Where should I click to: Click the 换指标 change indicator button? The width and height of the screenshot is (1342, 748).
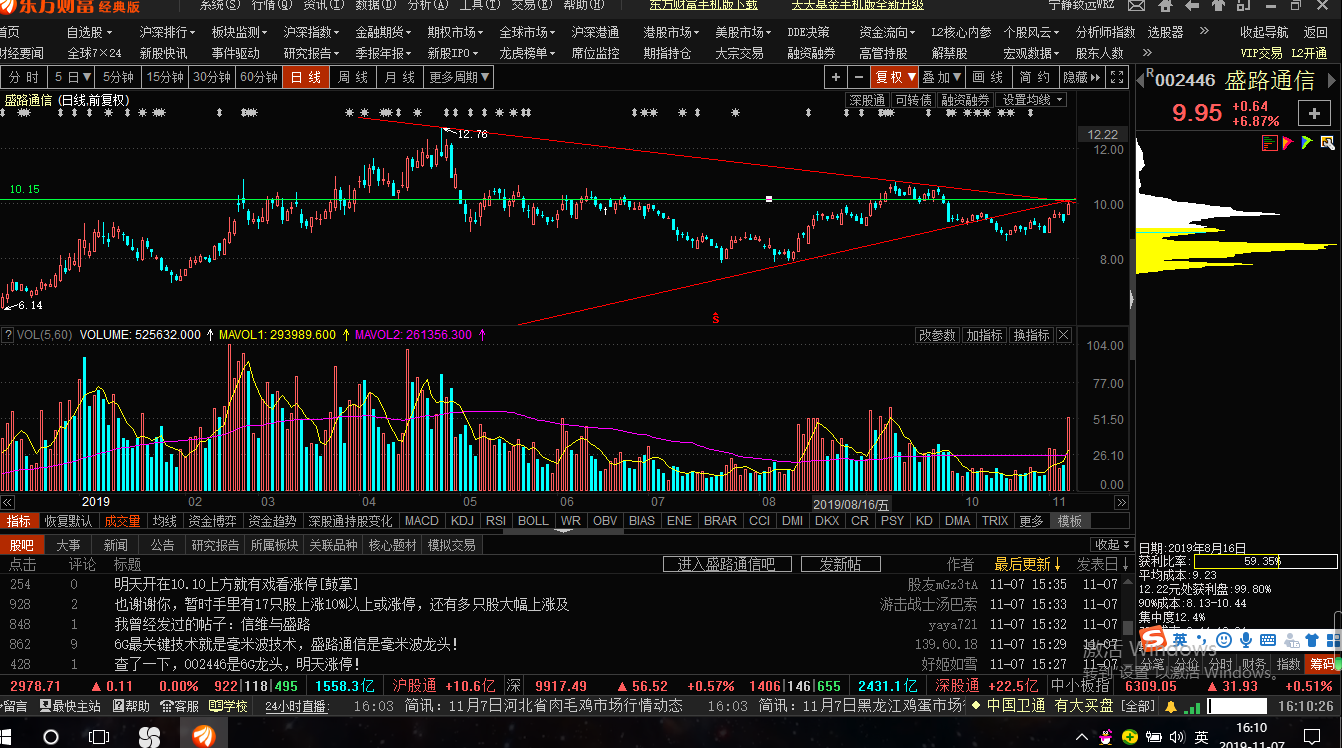[x=1031, y=335]
